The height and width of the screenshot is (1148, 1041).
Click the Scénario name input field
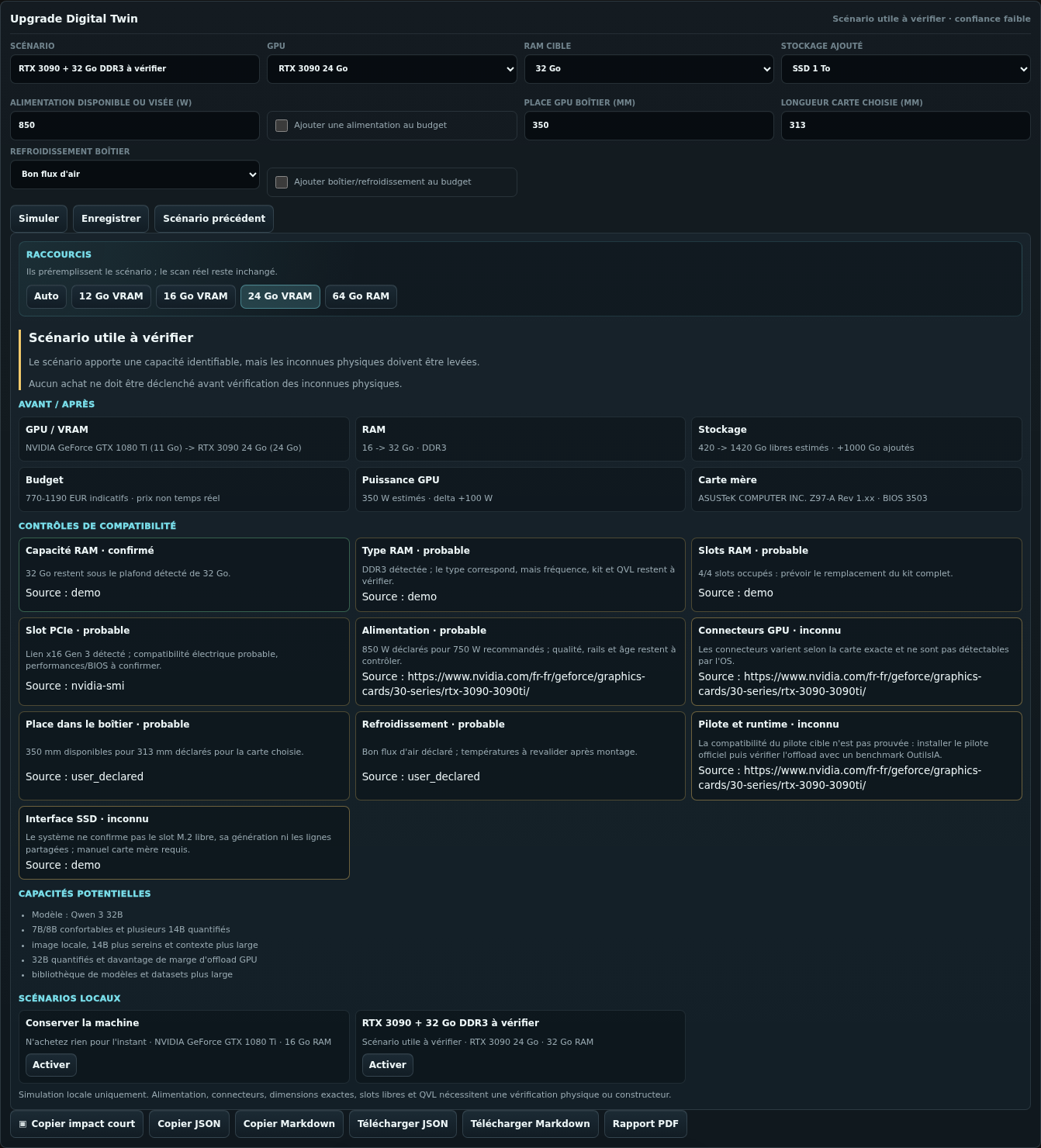pyautogui.click(x=135, y=69)
